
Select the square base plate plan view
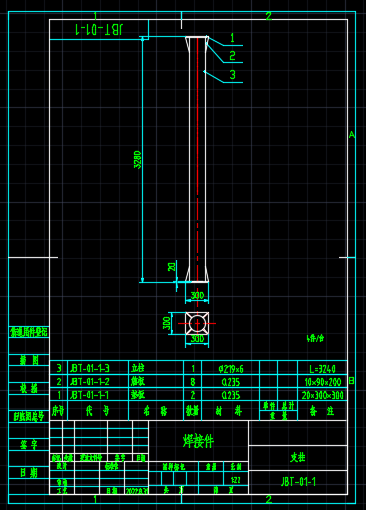click(x=197, y=323)
